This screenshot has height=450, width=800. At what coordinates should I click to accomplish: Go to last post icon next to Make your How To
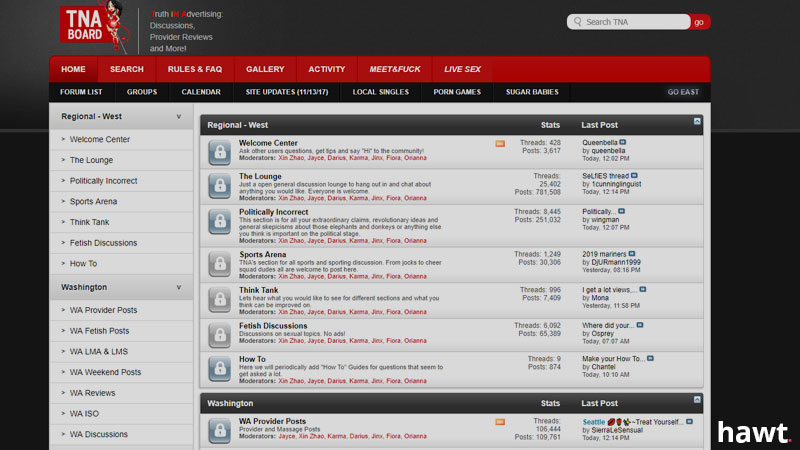[x=651, y=359]
